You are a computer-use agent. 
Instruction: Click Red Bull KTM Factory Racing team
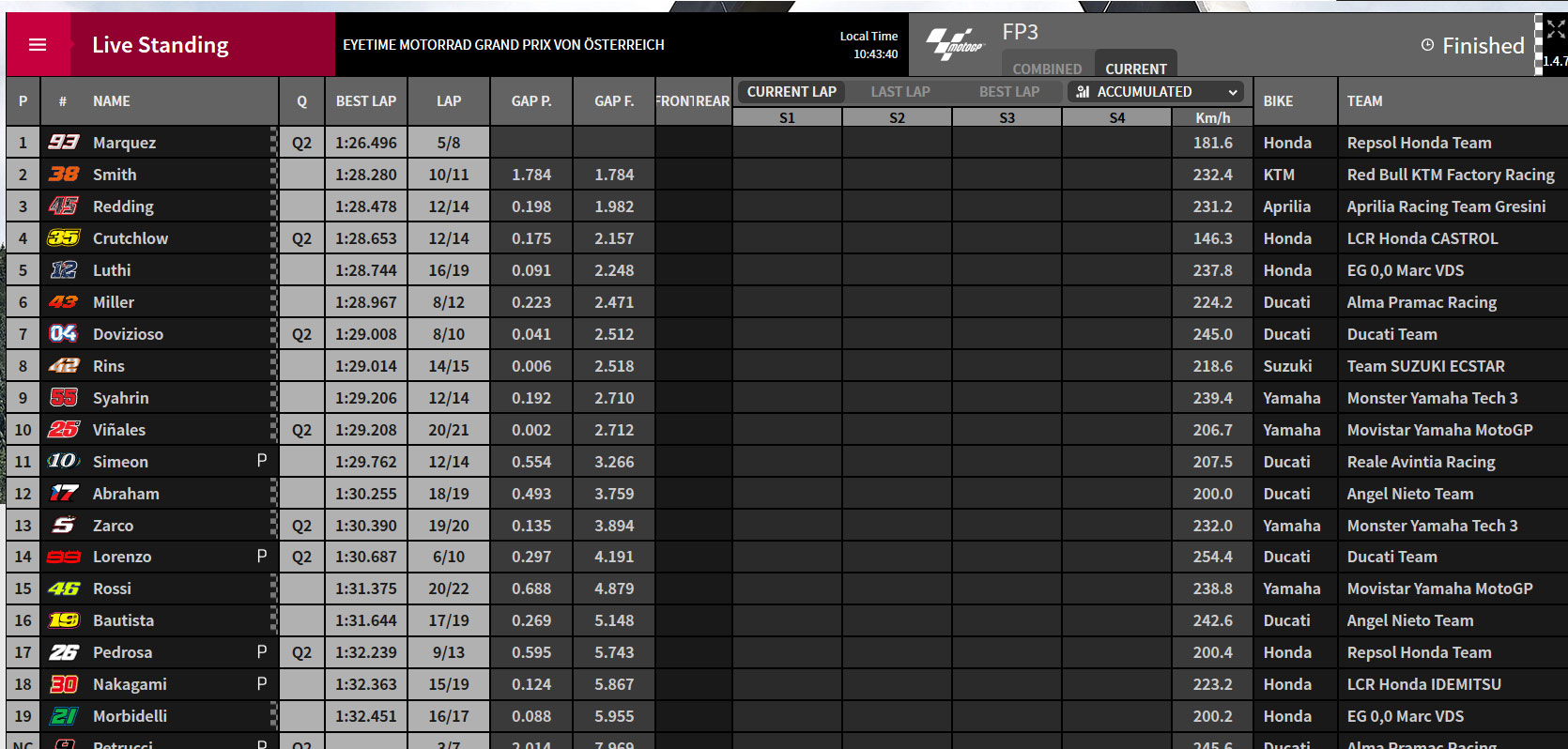pyautogui.click(x=1451, y=175)
